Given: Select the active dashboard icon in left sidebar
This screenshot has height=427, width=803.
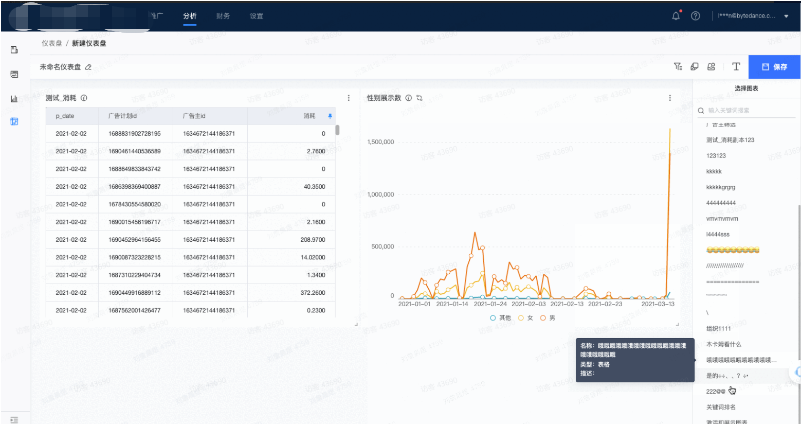Looking at the screenshot, I should coord(14,121).
